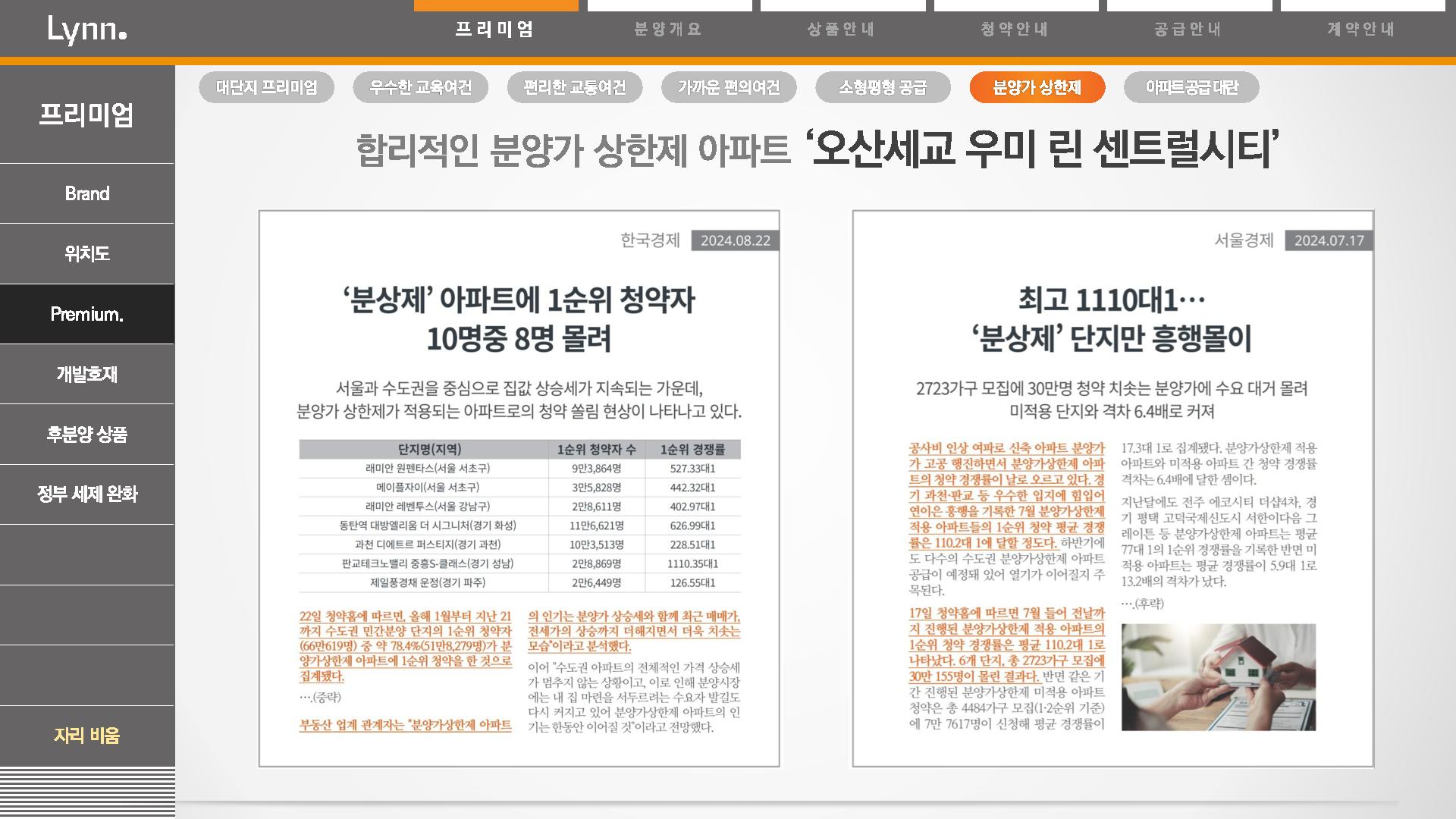Choose the 가까운 편의여건 pill
The height and width of the screenshot is (819, 1456).
tap(728, 87)
